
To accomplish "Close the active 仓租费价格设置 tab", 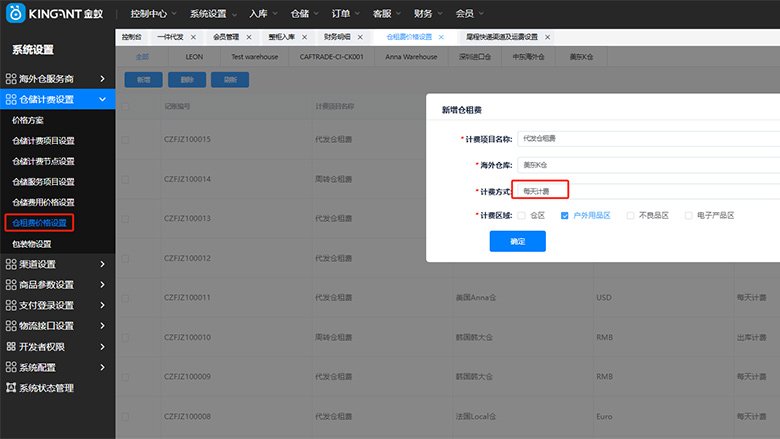I will point(441,37).
